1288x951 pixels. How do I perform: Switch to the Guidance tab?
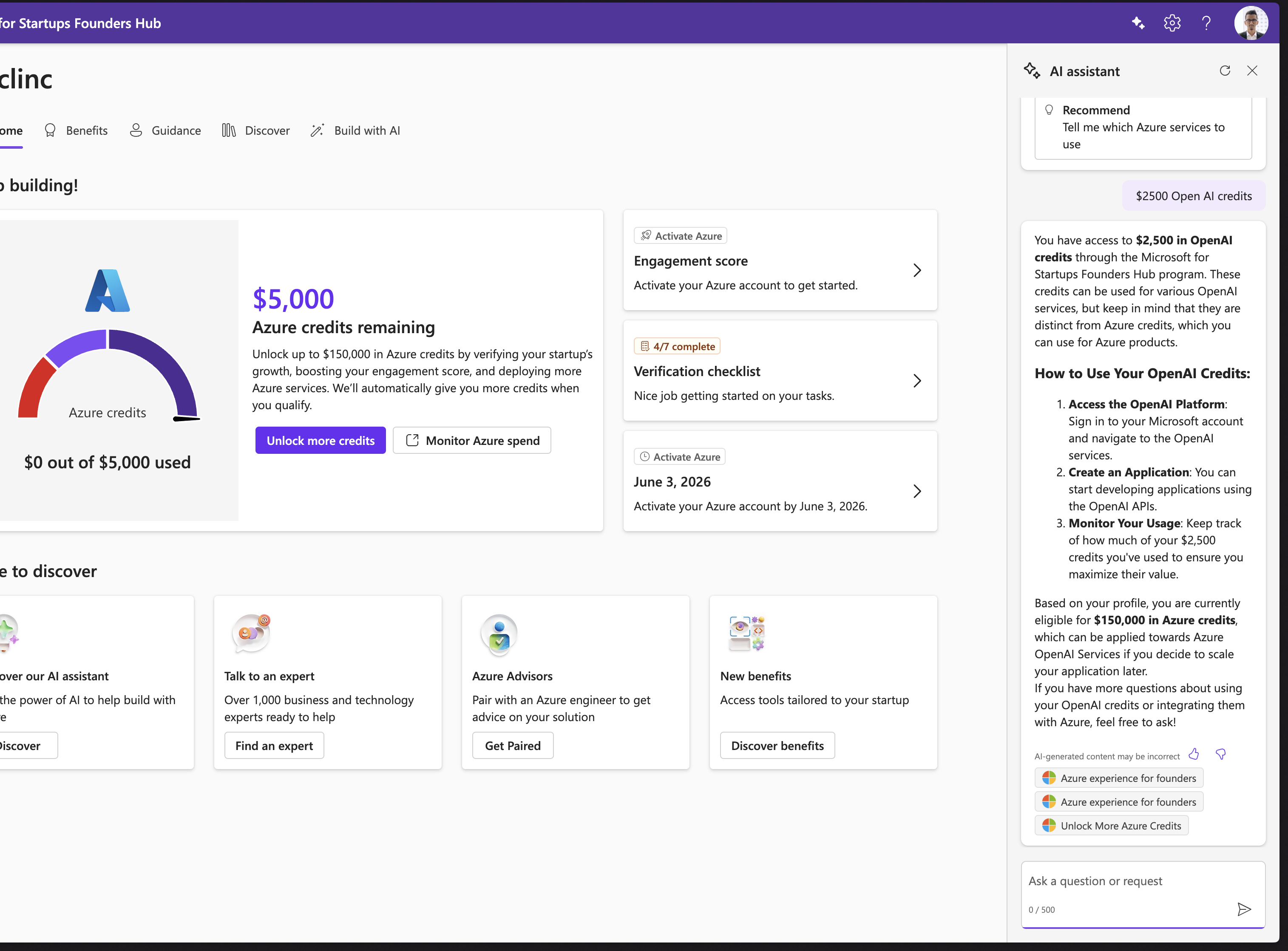165,131
